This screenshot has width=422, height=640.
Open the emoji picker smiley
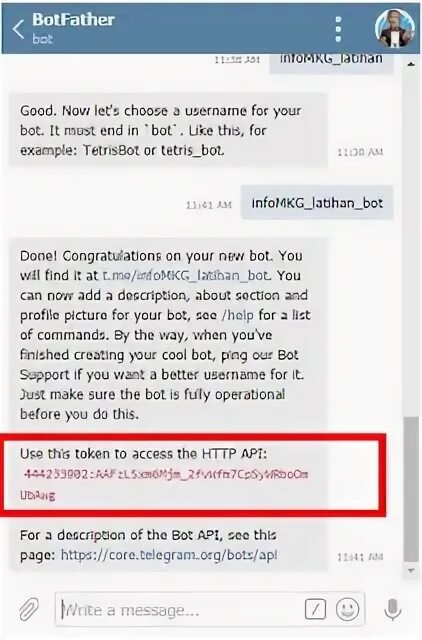347,609
